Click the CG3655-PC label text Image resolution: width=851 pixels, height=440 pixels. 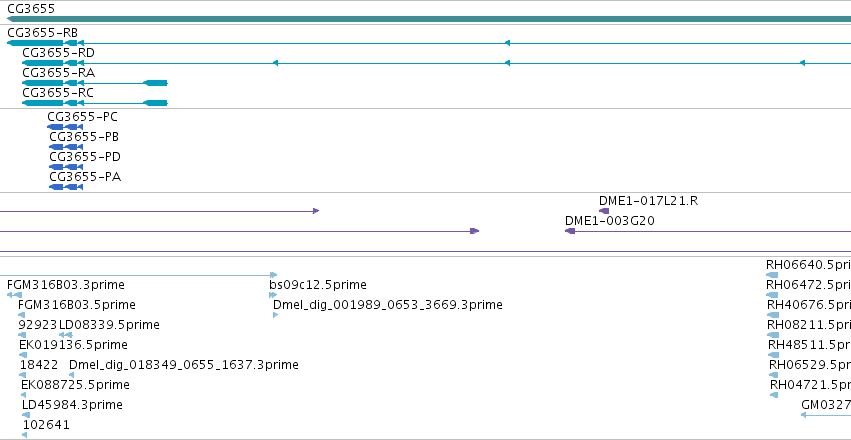tap(82, 117)
